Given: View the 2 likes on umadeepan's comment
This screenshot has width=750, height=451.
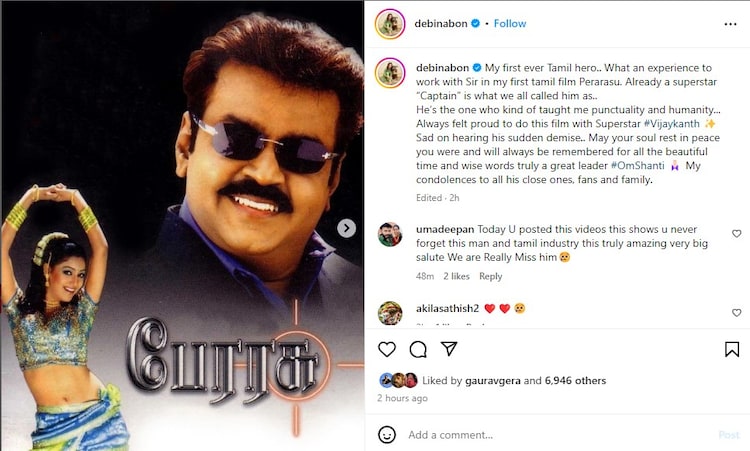Looking at the screenshot, I should (x=456, y=276).
